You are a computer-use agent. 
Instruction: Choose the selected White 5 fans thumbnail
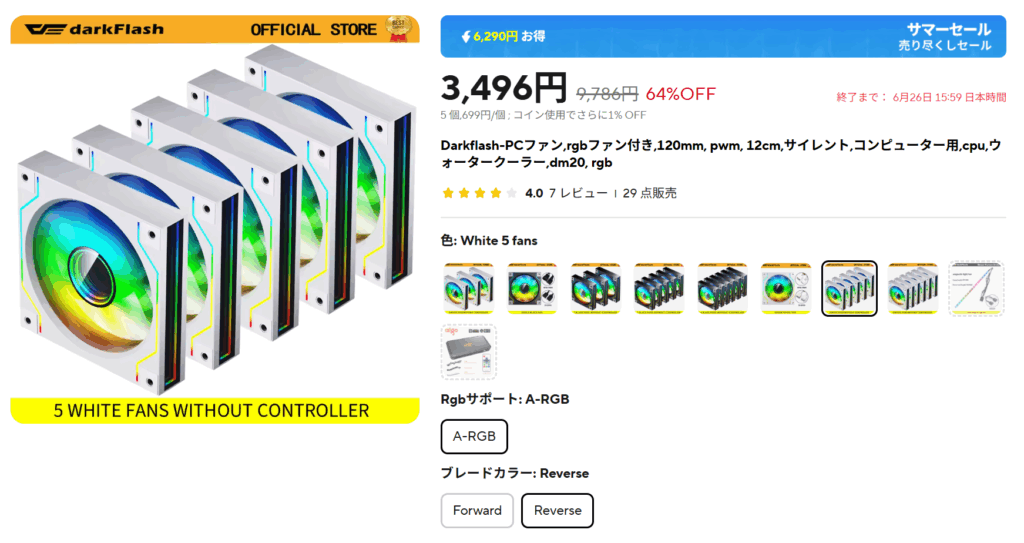849,288
